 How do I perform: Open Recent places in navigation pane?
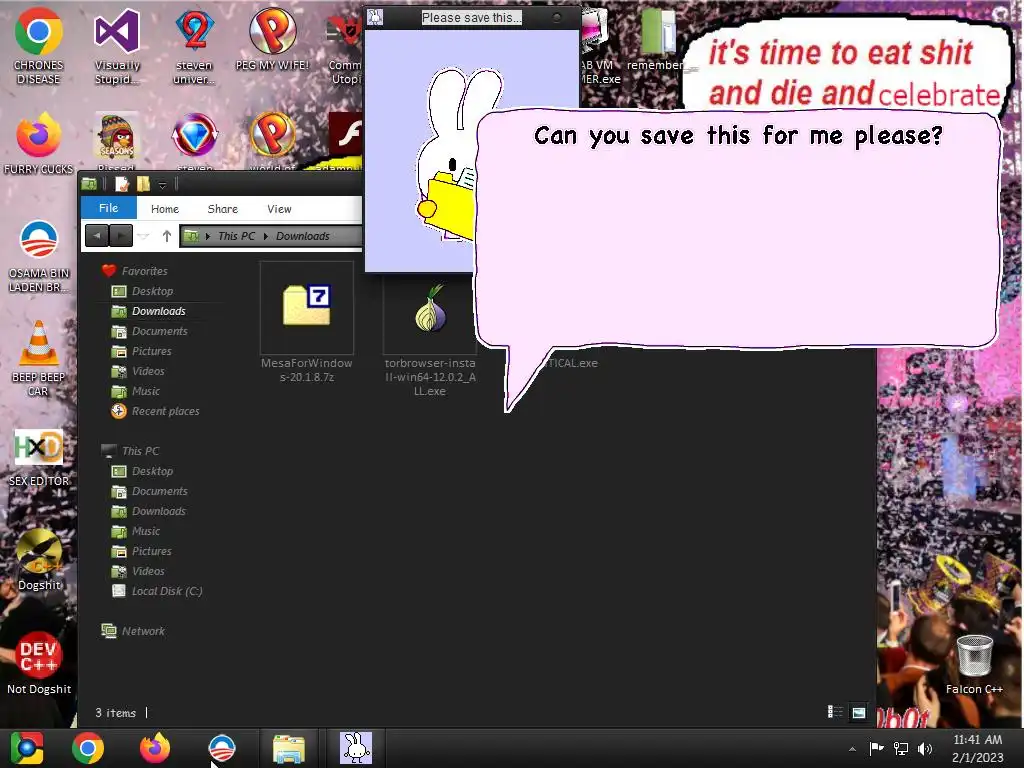pos(165,411)
